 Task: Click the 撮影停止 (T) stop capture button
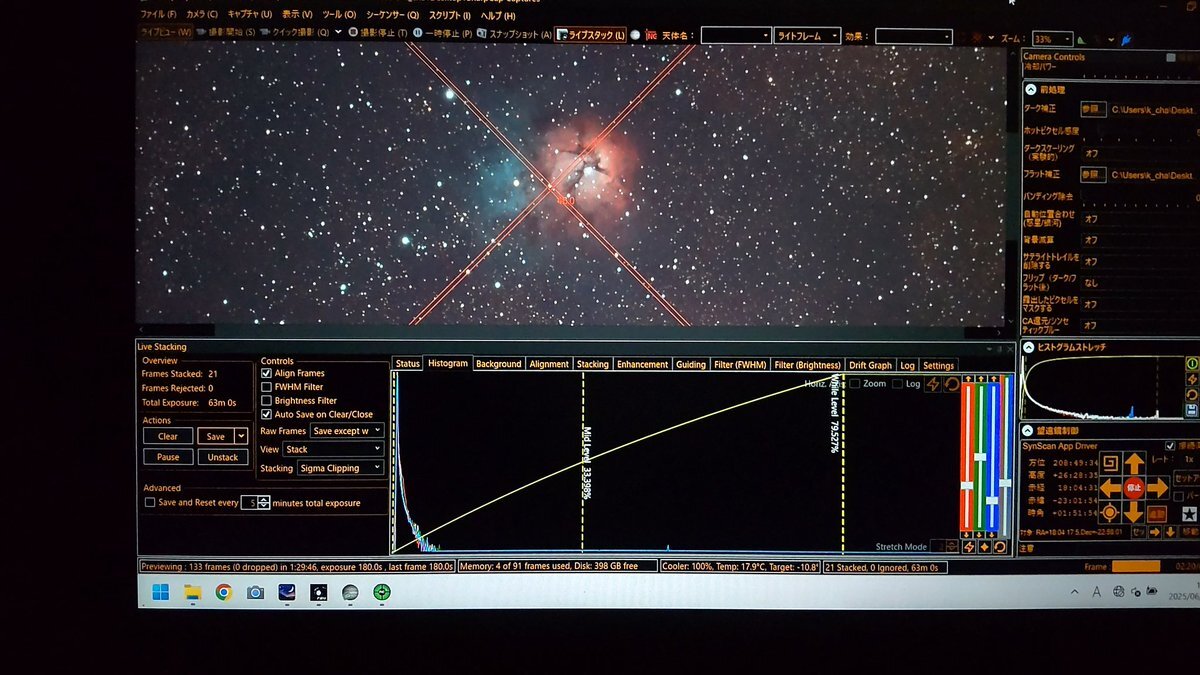[378, 33]
